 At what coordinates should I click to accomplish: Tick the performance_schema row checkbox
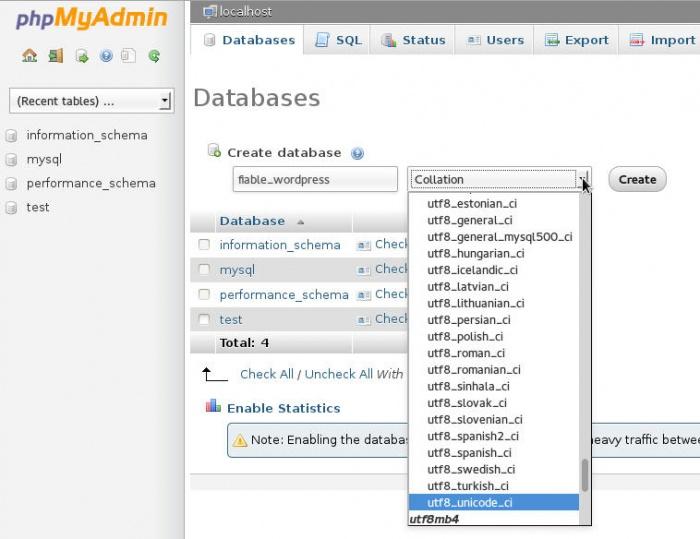[204, 294]
